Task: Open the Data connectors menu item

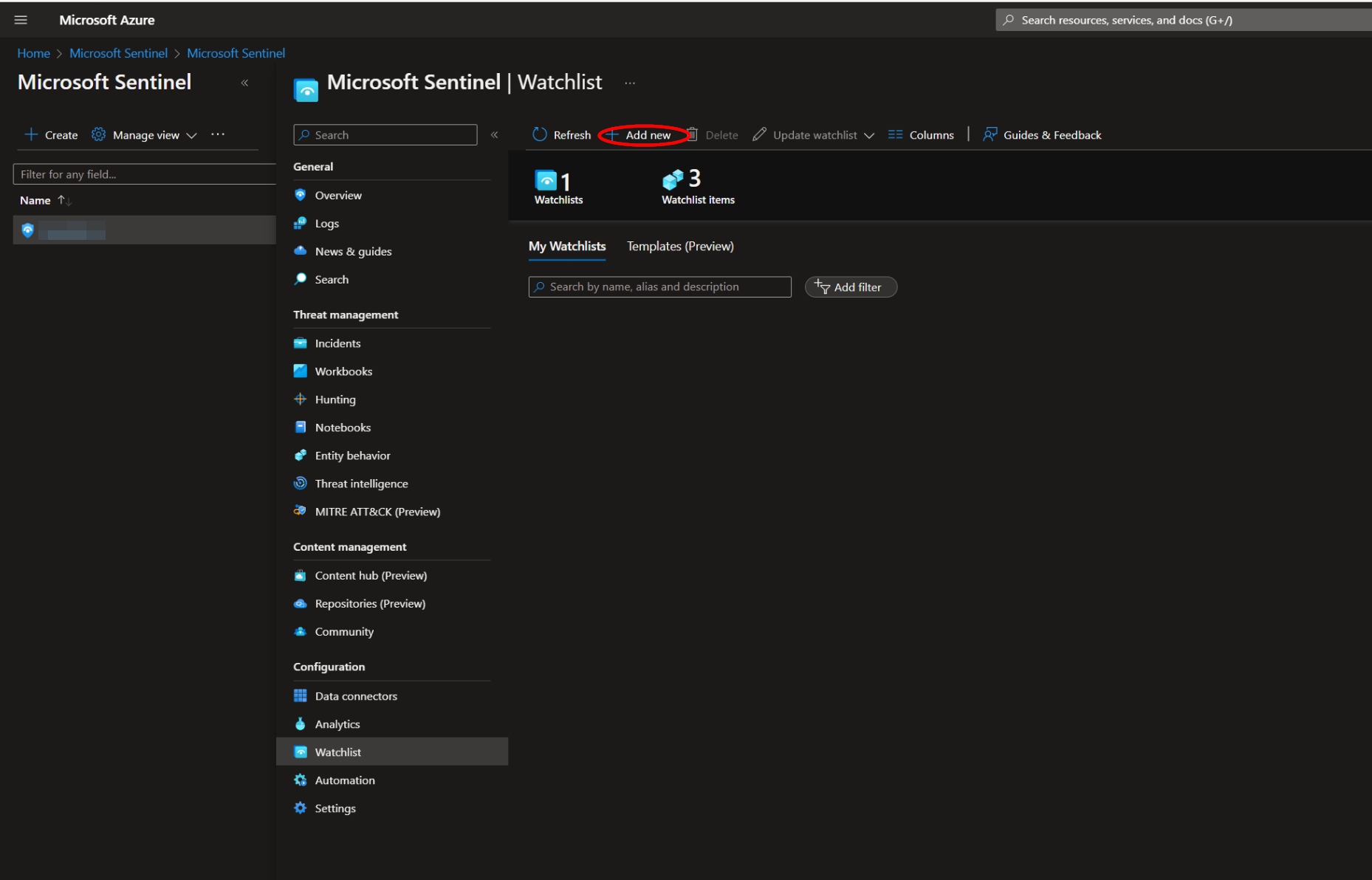Action: click(x=356, y=695)
